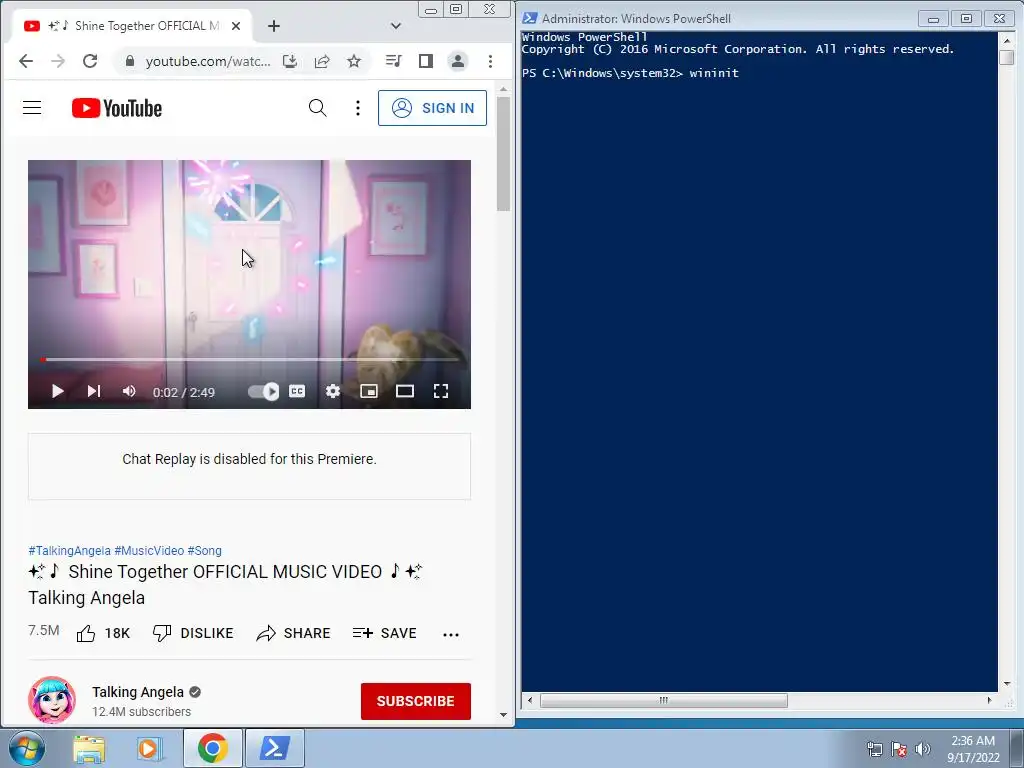Screen dimensions: 1024x768
Task: Click the SHARE button
Action: 293,633
